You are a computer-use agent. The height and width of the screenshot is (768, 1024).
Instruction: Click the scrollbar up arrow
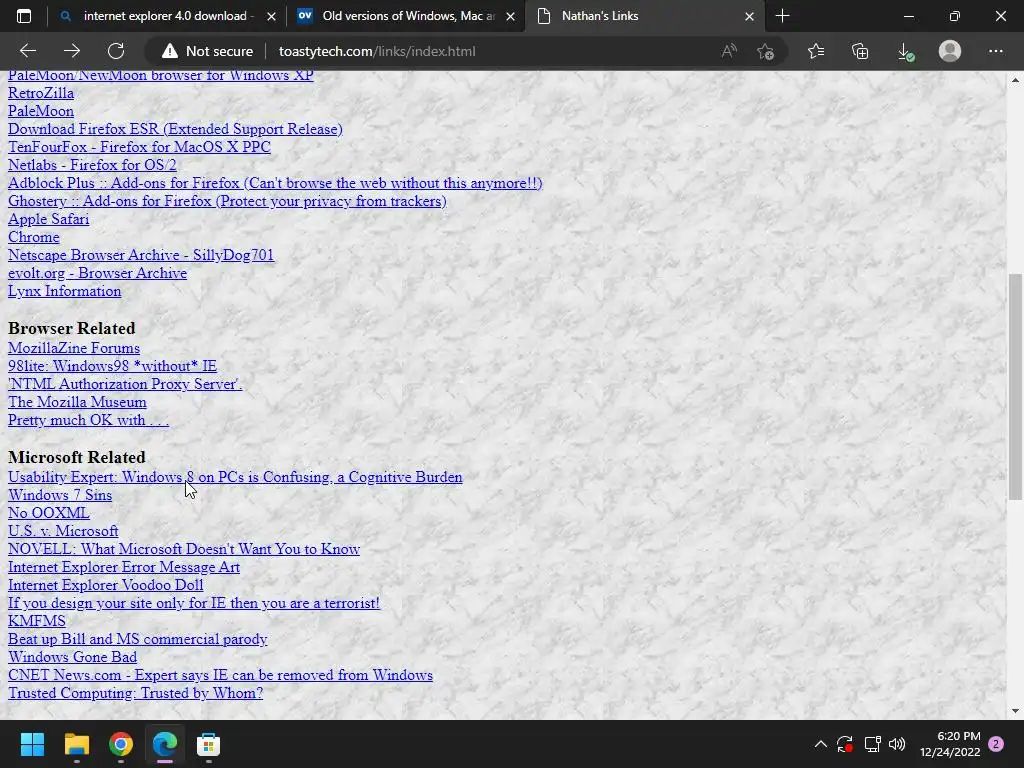(x=1015, y=80)
